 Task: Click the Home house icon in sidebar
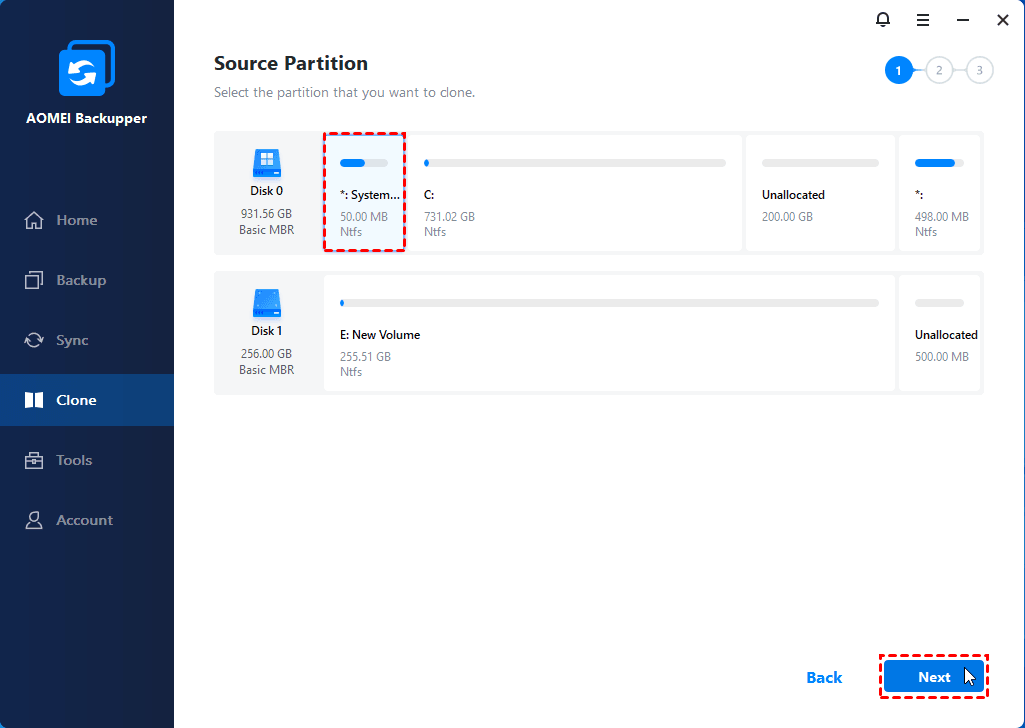[x=34, y=220]
